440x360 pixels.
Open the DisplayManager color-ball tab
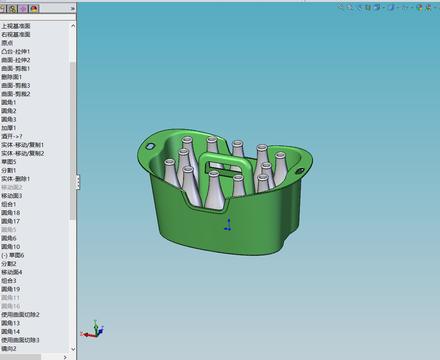pos(34,9)
